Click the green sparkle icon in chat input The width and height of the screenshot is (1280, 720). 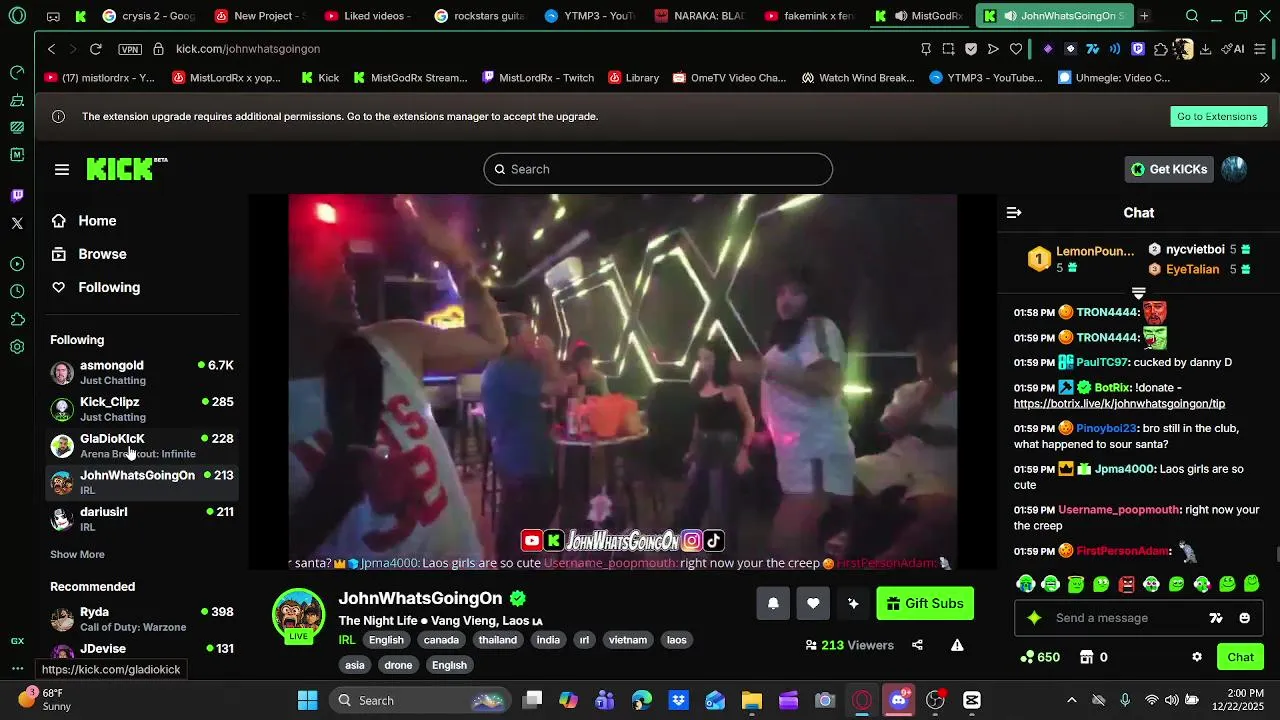[x=1034, y=618]
